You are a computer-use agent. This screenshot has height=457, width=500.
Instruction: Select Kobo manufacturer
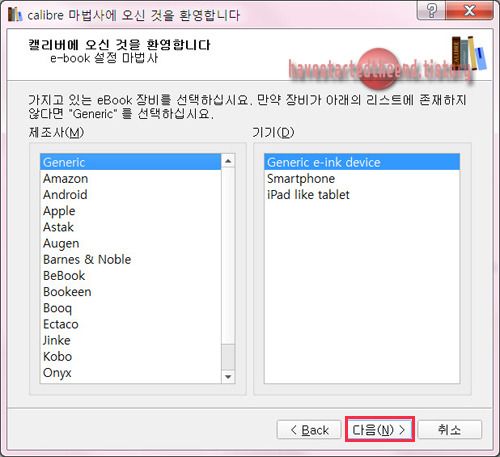130,356
